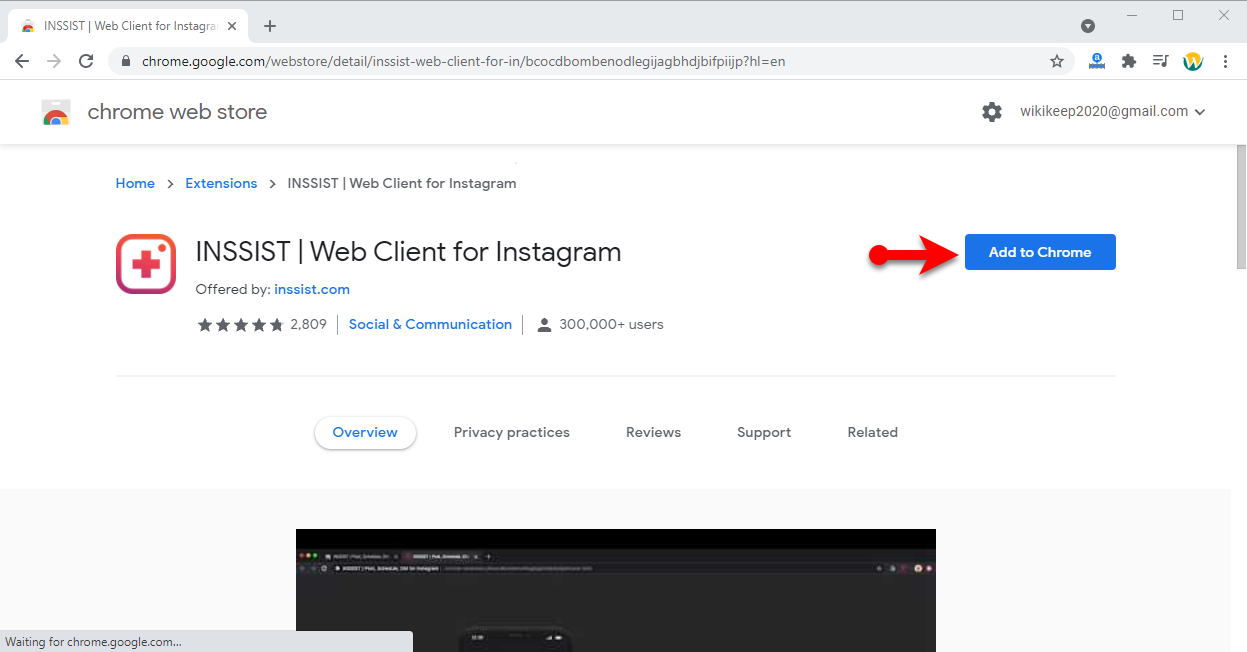Switch to the Overview tab
The width and height of the screenshot is (1247, 652).
pyautogui.click(x=365, y=433)
